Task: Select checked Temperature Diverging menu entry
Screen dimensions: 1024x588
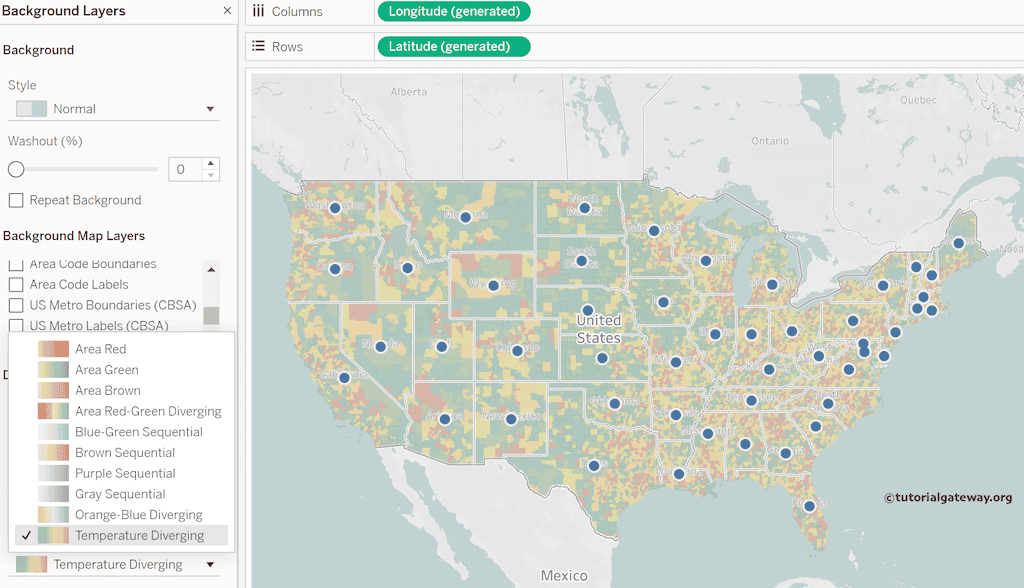Action: point(121,535)
